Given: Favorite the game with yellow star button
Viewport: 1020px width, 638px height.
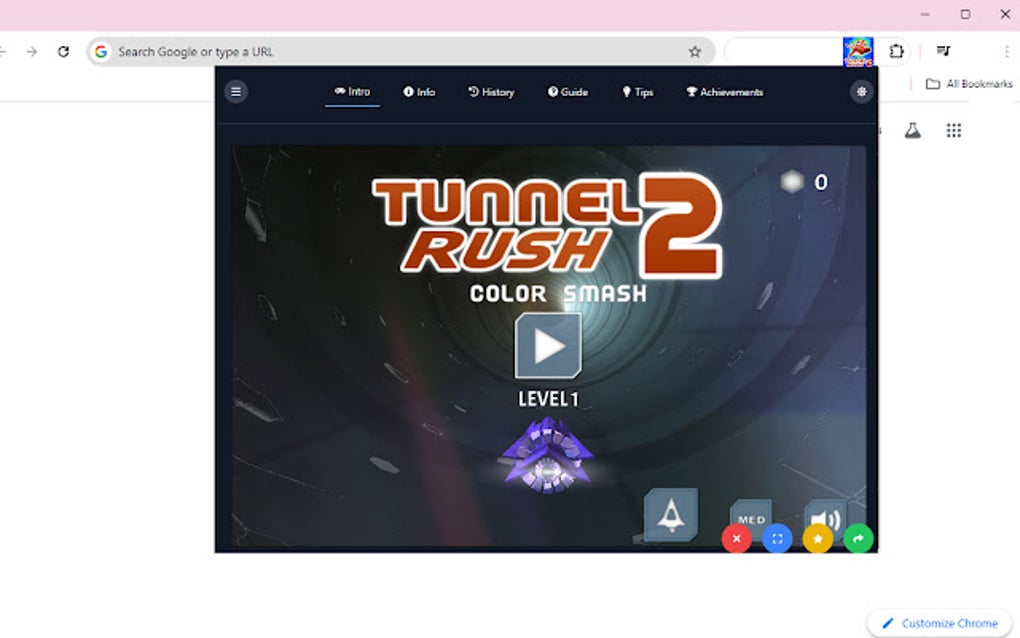Looking at the screenshot, I should 818,538.
